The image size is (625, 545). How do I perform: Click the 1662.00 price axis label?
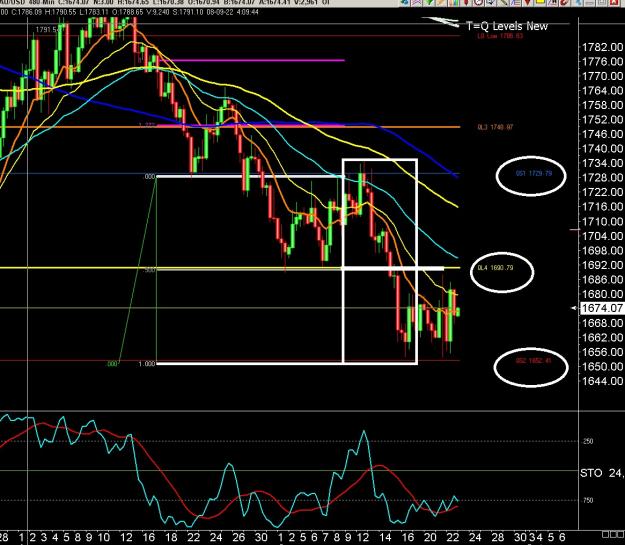pos(602,337)
